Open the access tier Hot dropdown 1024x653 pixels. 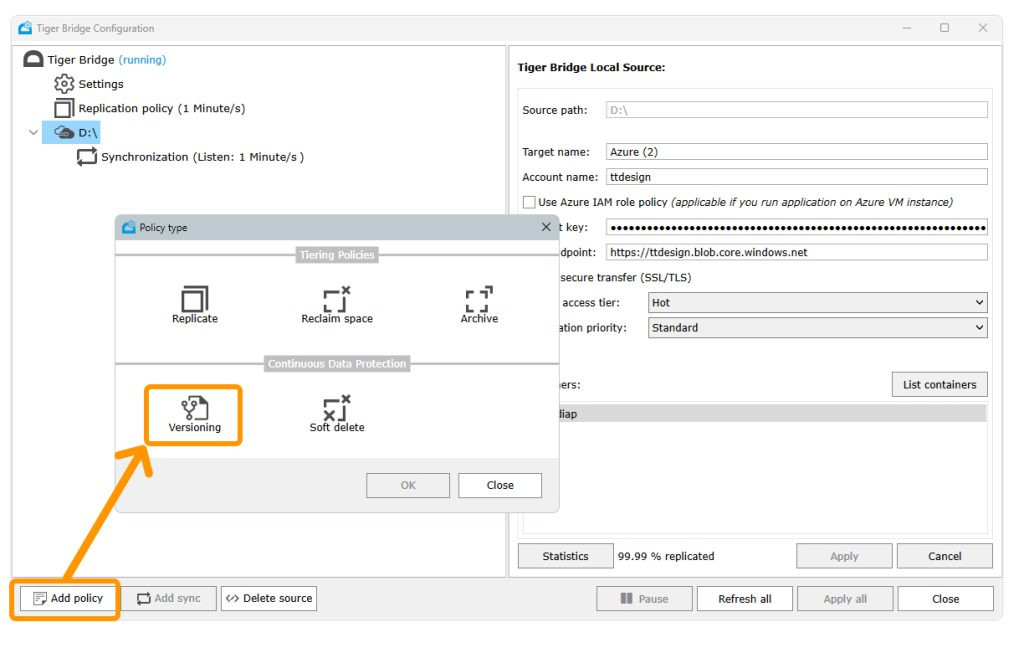pos(818,302)
